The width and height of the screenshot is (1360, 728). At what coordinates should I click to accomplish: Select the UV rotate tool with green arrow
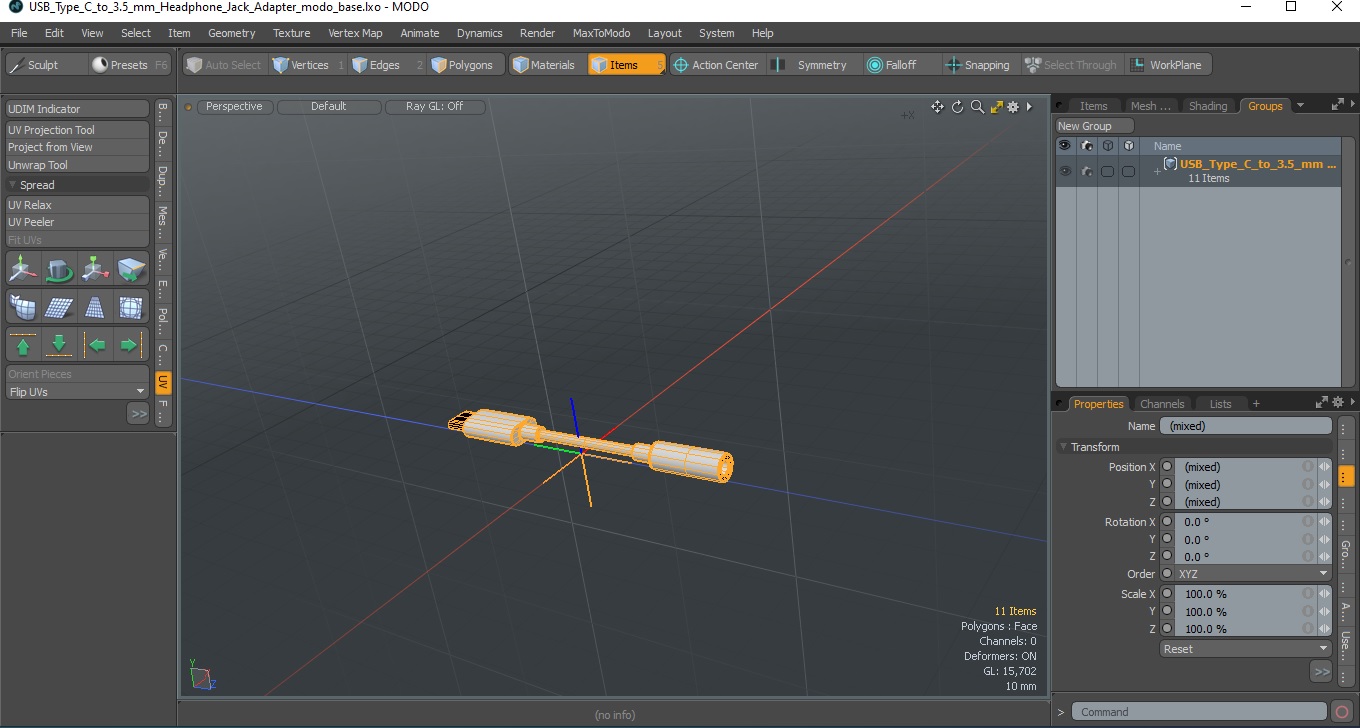coord(59,269)
